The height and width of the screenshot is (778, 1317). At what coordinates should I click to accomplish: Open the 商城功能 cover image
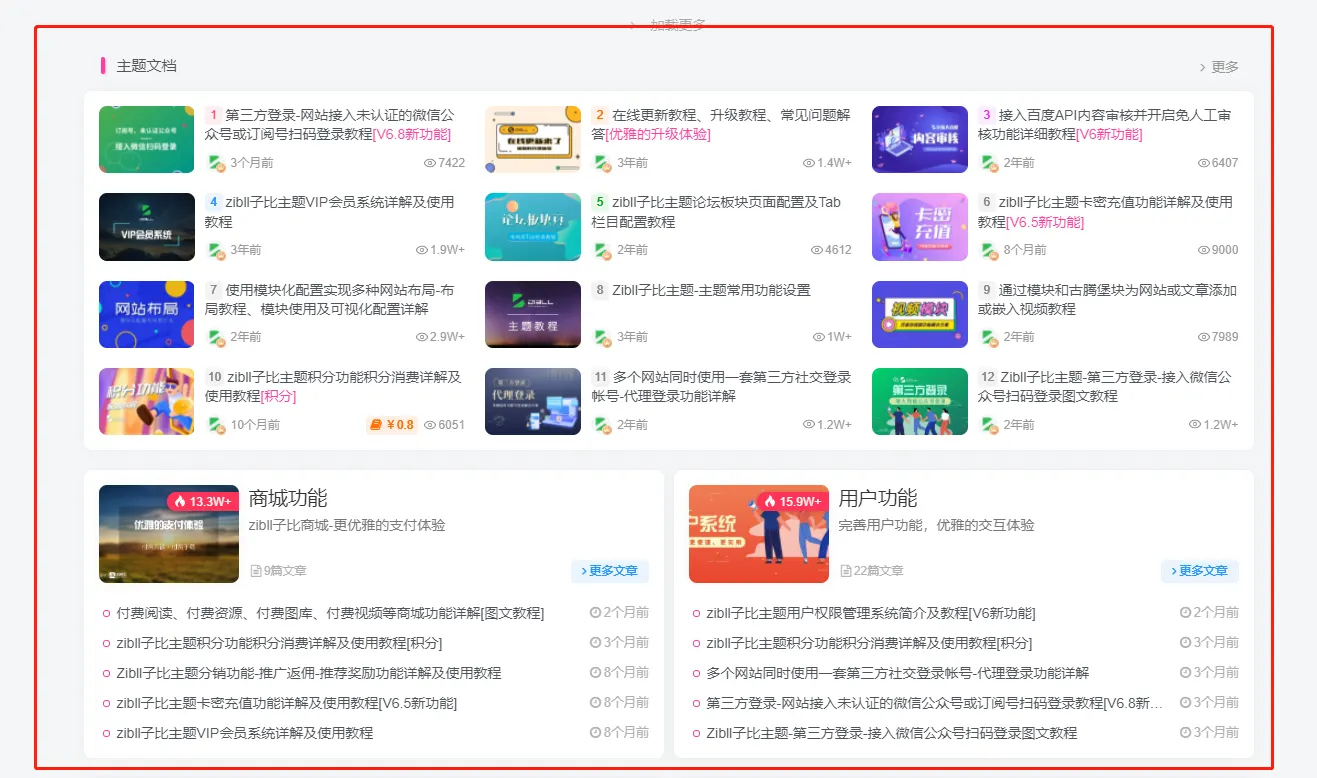169,534
